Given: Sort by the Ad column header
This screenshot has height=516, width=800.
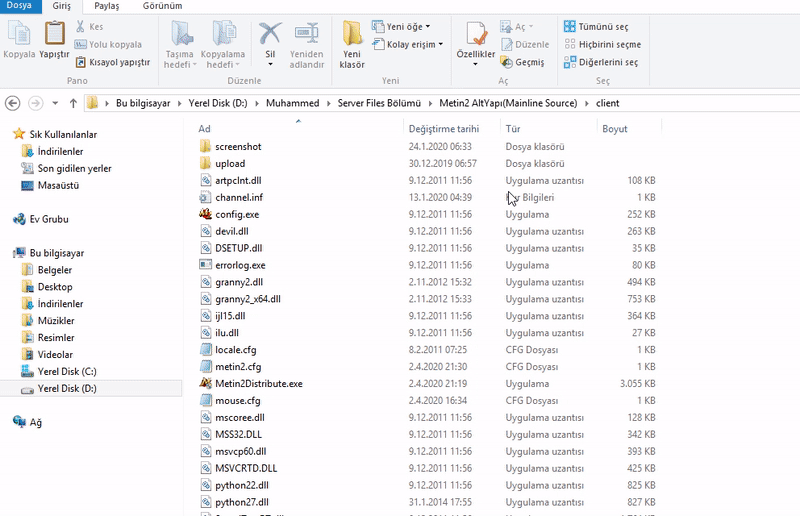Looking at the screenshot, I should coord(204,129).
